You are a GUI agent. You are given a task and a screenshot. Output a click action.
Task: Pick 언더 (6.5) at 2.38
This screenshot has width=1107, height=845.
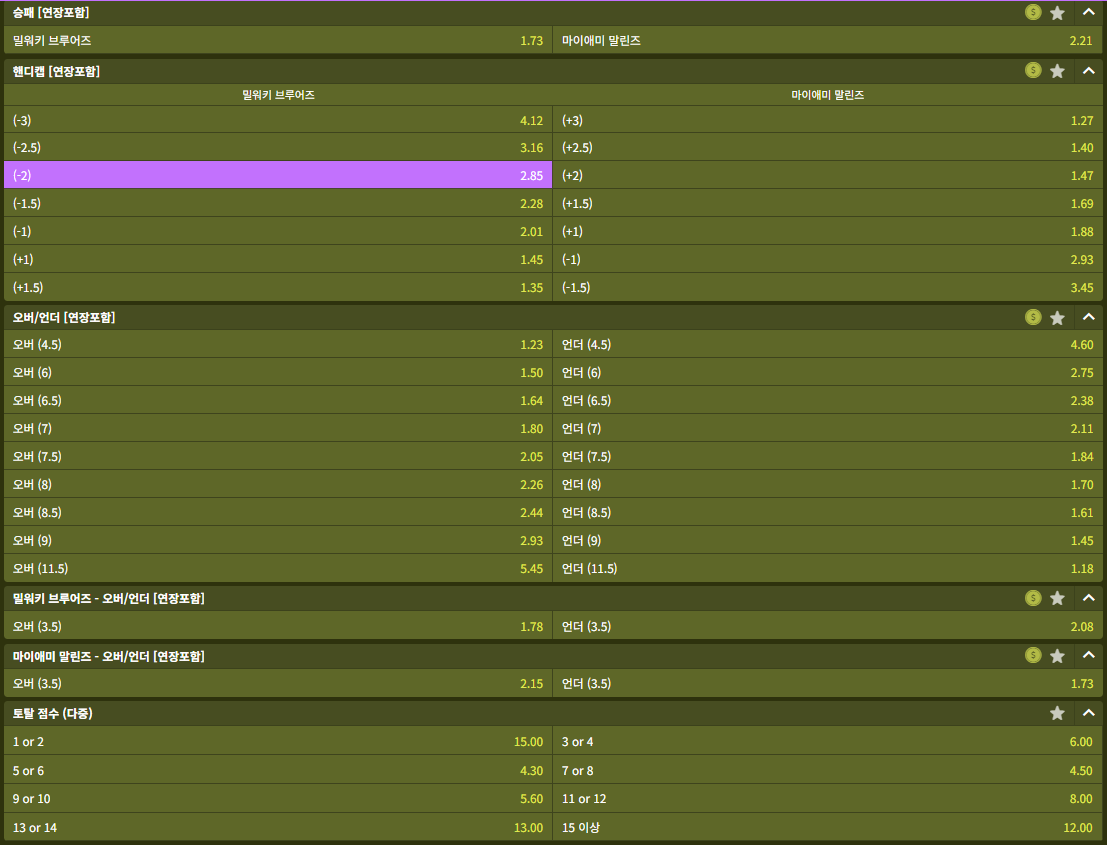tap(827, 400)
